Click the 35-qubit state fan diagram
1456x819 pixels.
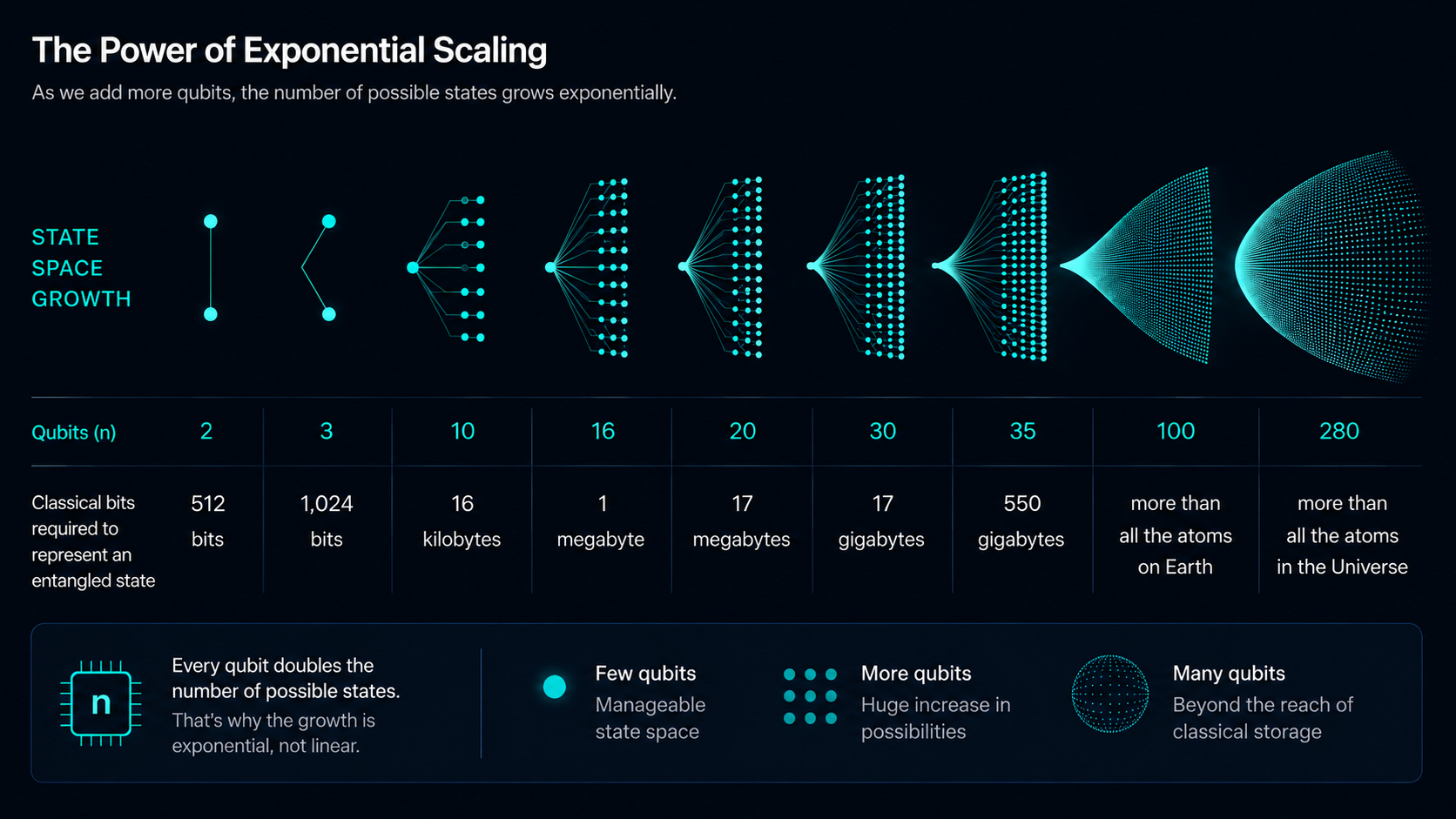990,266
